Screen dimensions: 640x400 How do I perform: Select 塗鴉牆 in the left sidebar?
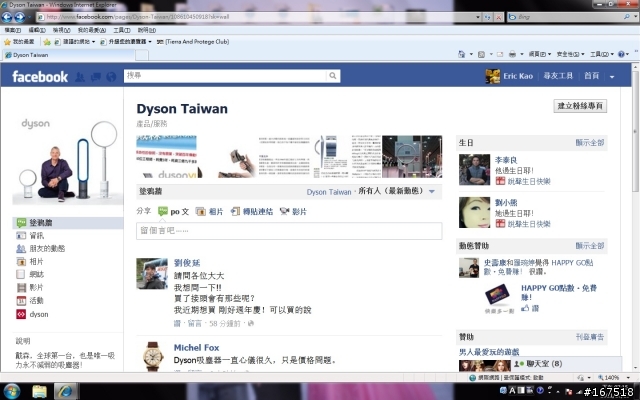coord(68,222)
